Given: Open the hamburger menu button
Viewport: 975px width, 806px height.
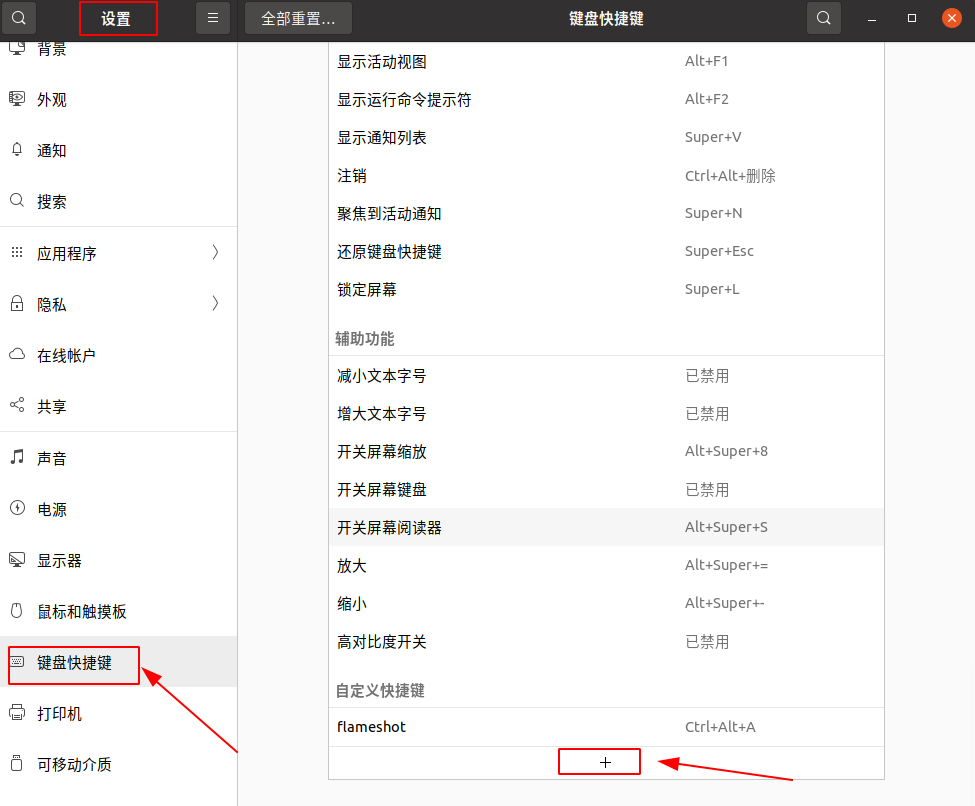Looking at the screenshot, I should (213, 18).
